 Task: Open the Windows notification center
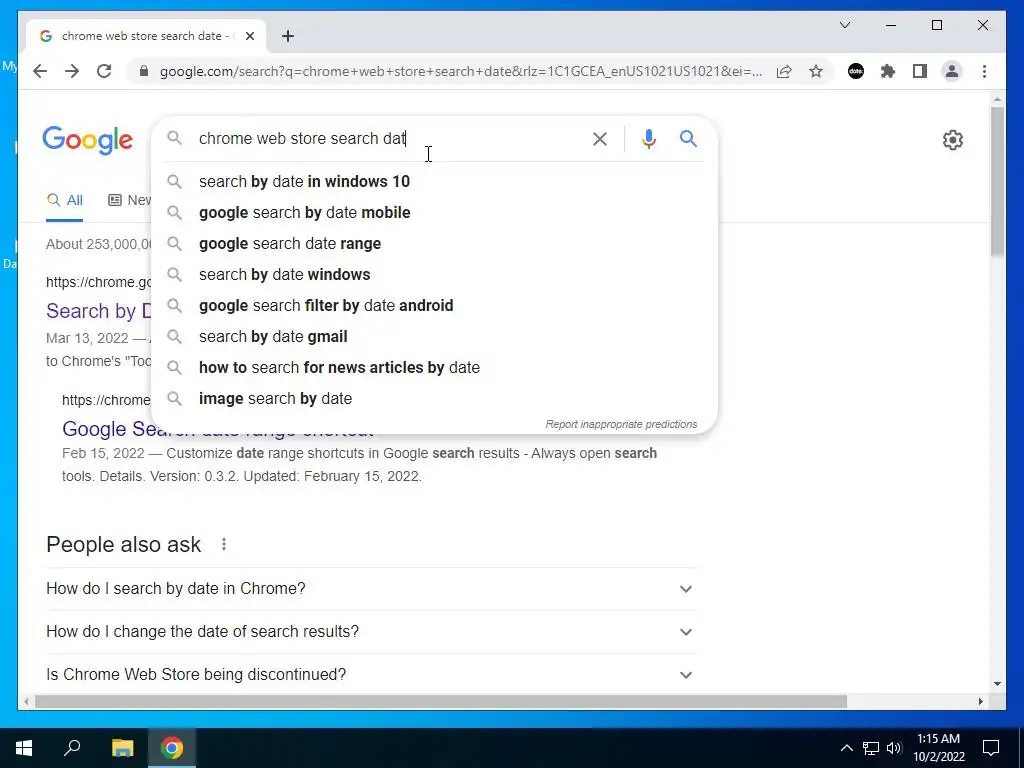click(x=991, y=748)
